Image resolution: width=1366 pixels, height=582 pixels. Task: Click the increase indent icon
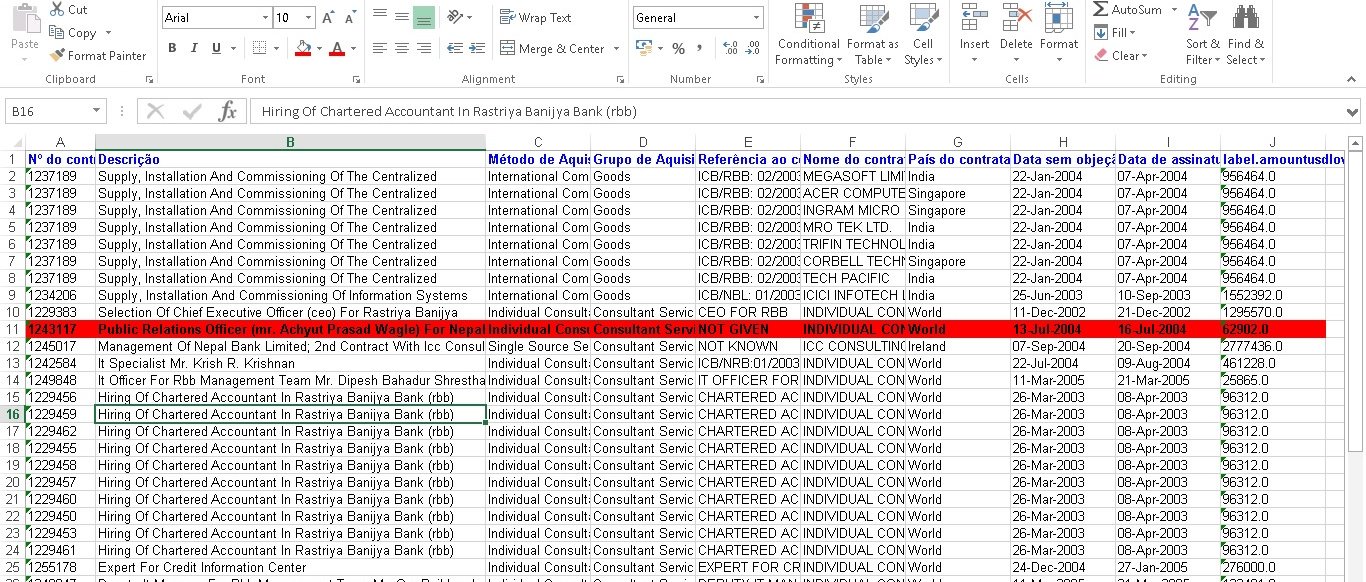coord(475,48)
